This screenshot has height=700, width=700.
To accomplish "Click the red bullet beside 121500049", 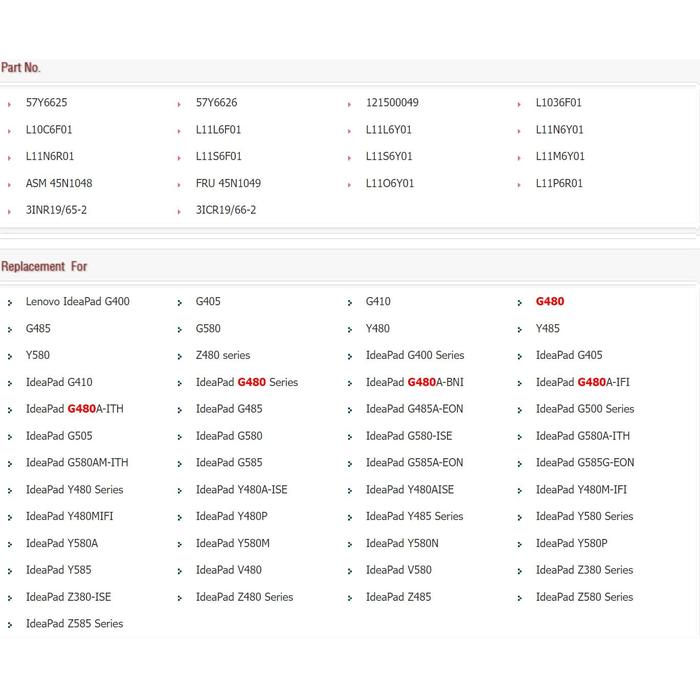I will 349,104.
